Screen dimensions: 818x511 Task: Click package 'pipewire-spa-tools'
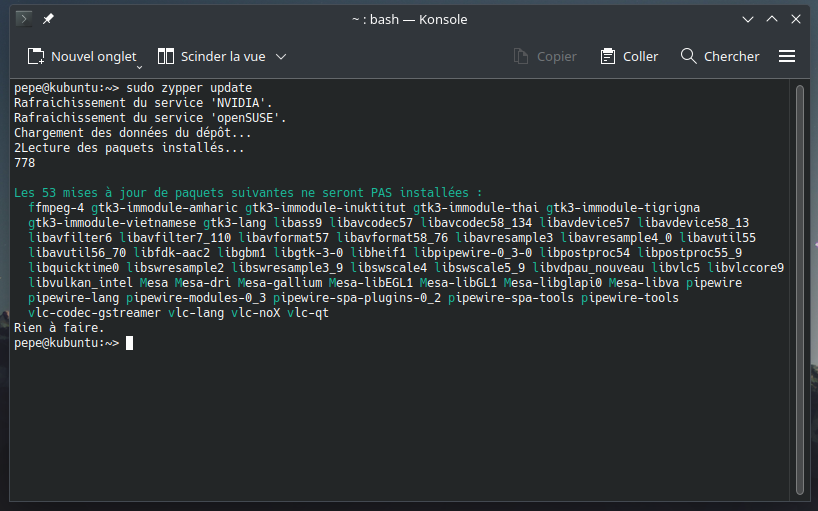coord(511,298)
